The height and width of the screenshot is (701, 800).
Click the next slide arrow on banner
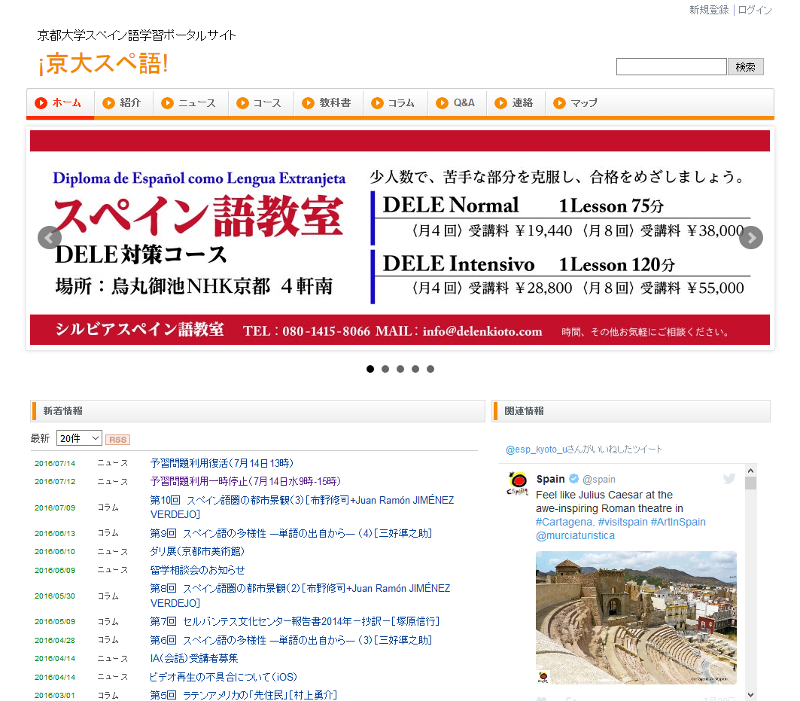click(x=751, y=238)
